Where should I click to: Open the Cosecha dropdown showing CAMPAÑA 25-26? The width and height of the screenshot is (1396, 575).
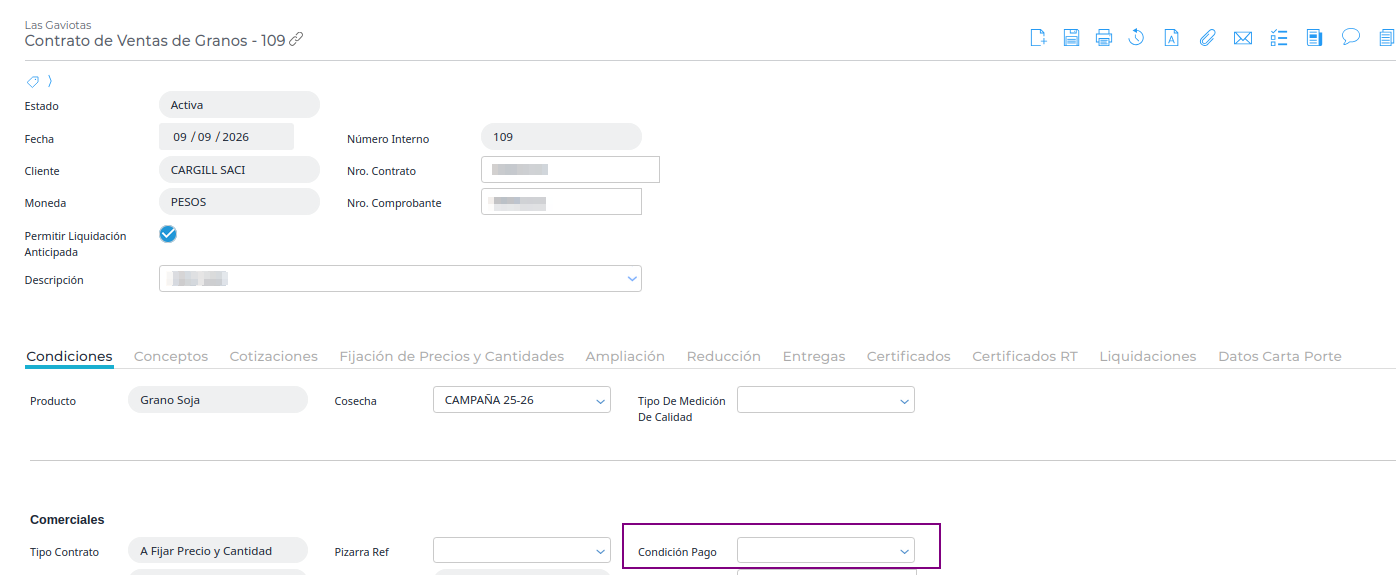(x=522, y=400)
